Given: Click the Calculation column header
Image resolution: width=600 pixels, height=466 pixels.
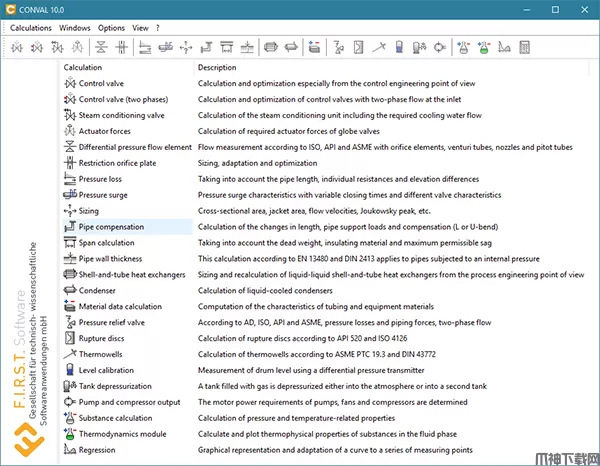Looking at the screenshot, I should coord(83,67).
